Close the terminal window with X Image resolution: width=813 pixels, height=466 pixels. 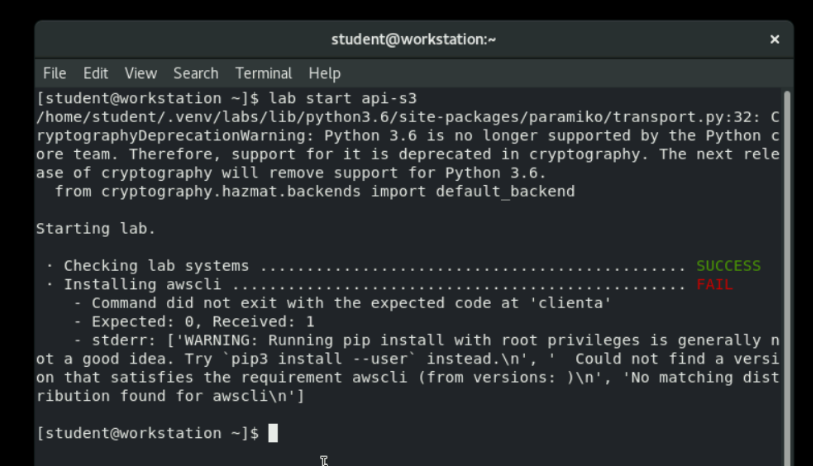click(x=774, y=39)
